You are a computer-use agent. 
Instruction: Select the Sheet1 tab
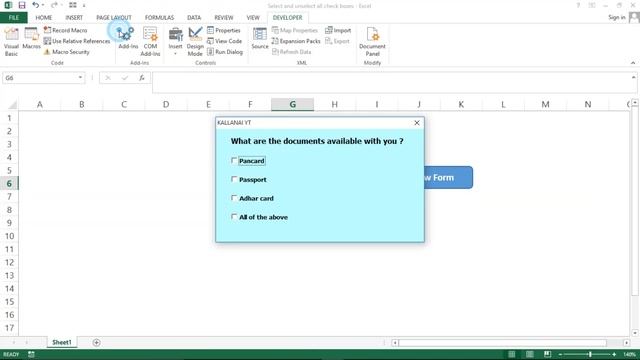click(x=62, y=342)
